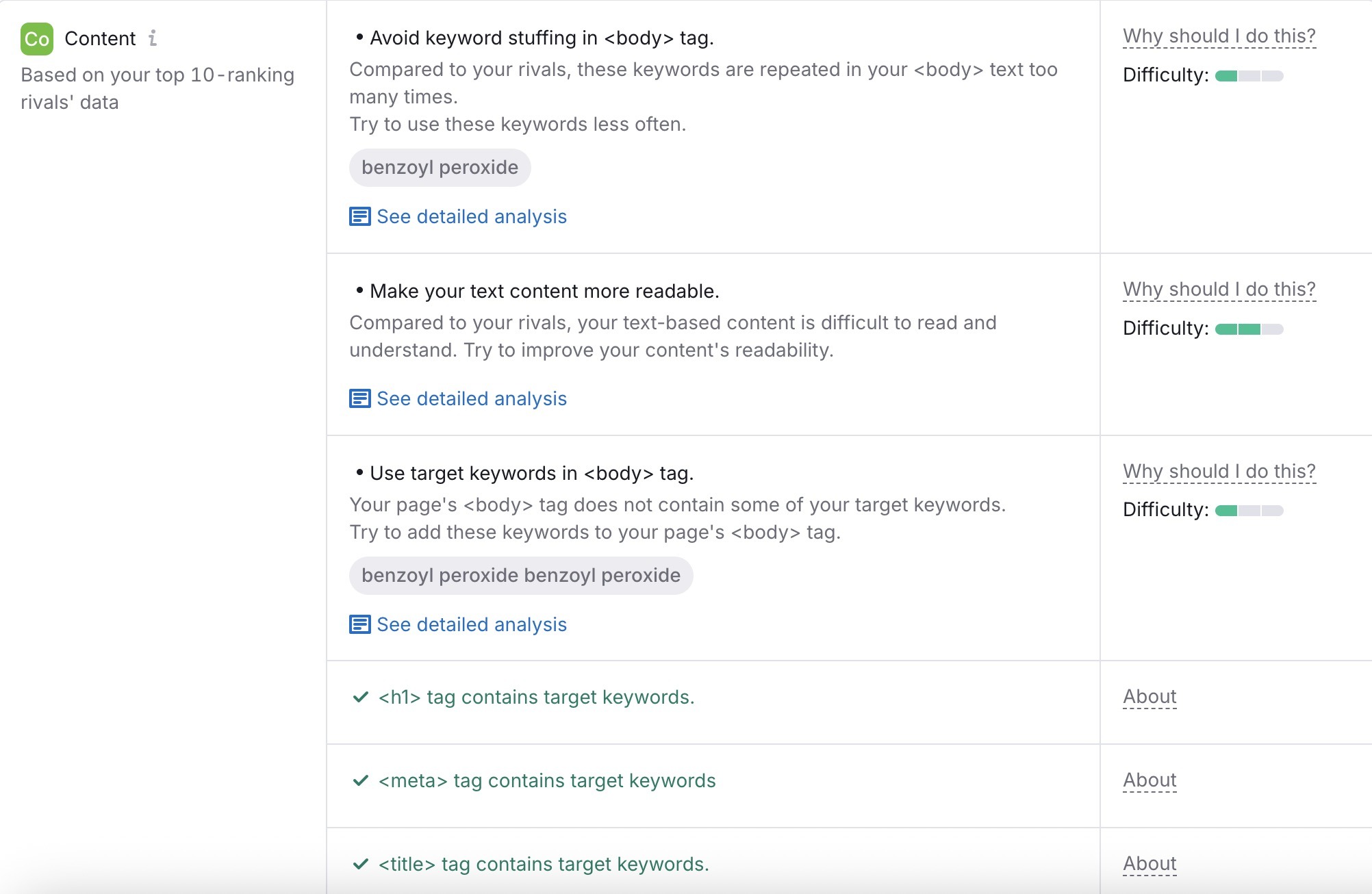Expand "Why should I do this?" for keyword stuffing
This screenshot has width=1372, height=894.
point(1219,36)
